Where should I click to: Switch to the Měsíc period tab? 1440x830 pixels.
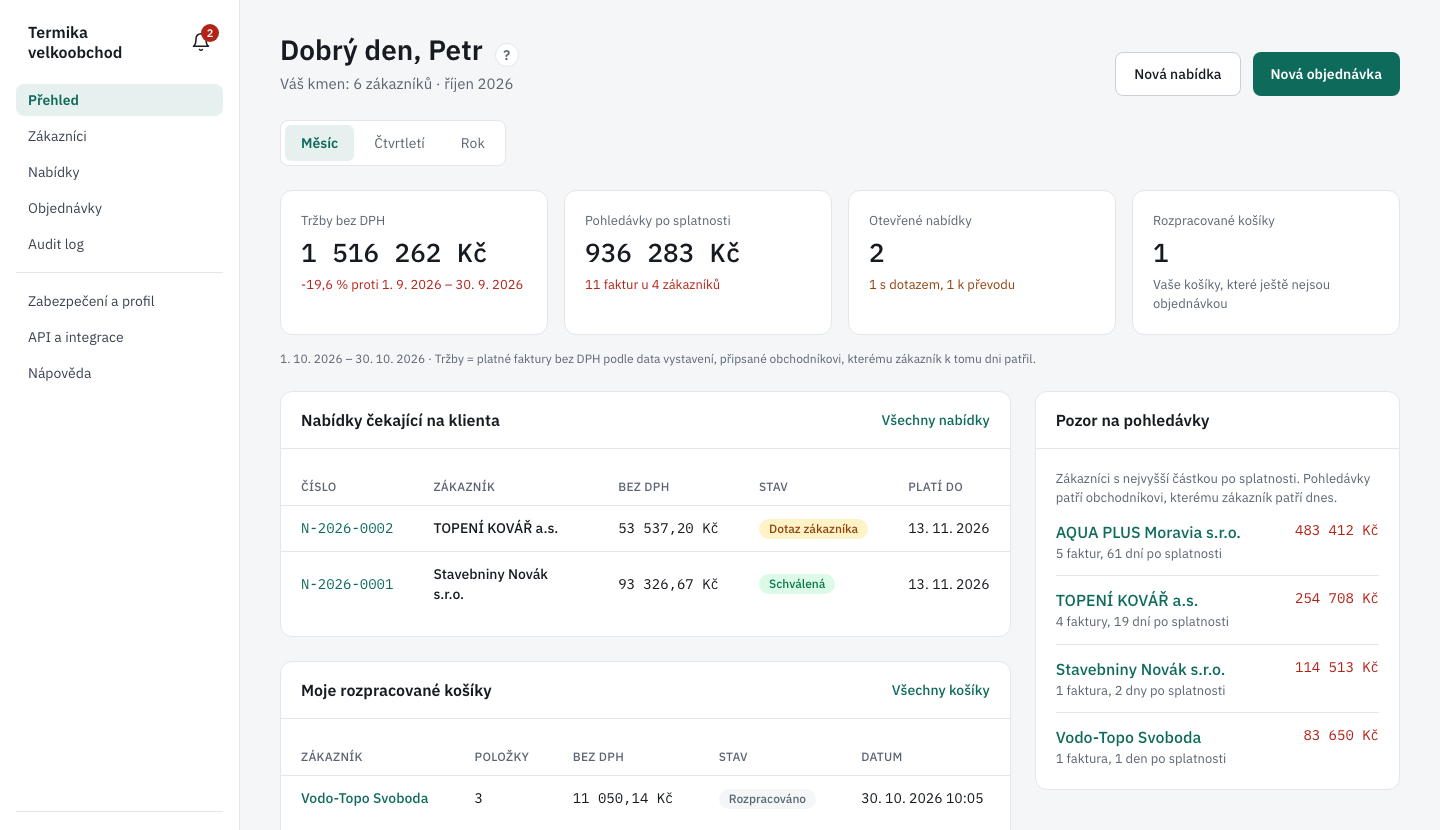click(x=319, y=143)
